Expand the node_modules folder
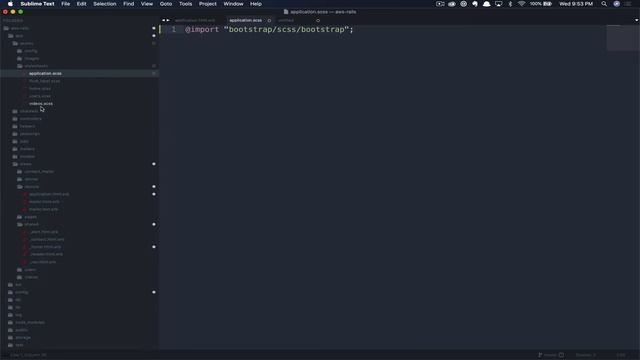Image resolution: width=640 pixels, height=360 pixels. pyautogui.click(x=30, y=322)
